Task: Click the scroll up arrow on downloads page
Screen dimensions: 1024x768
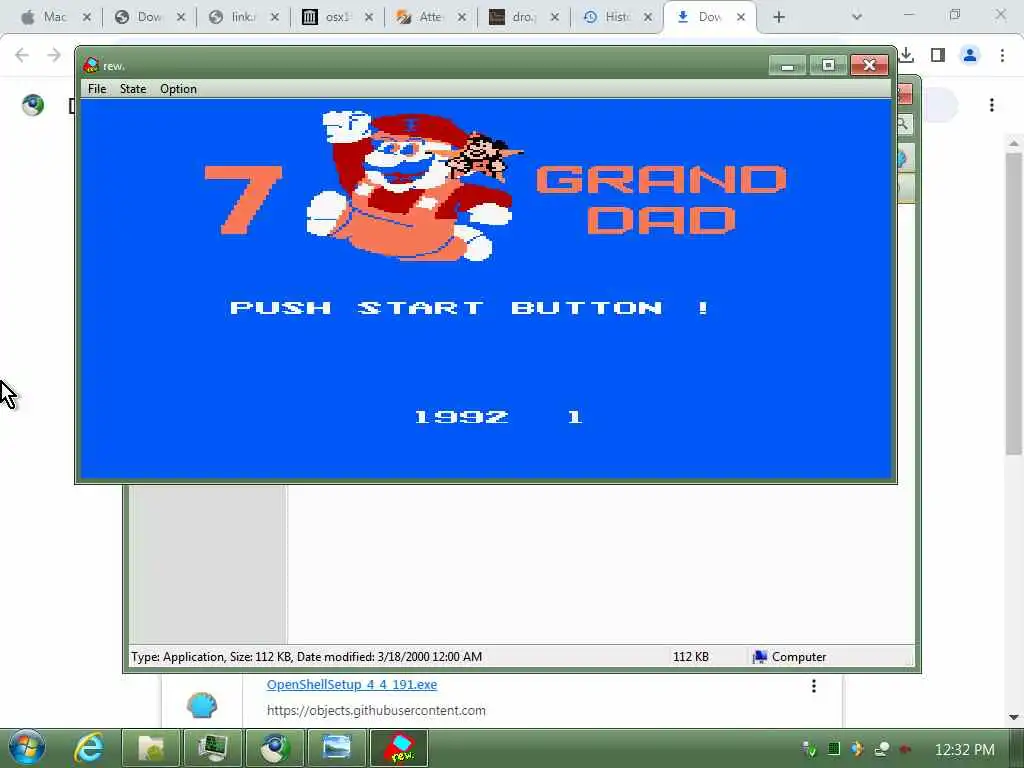Action: [x=1014, y=143]
